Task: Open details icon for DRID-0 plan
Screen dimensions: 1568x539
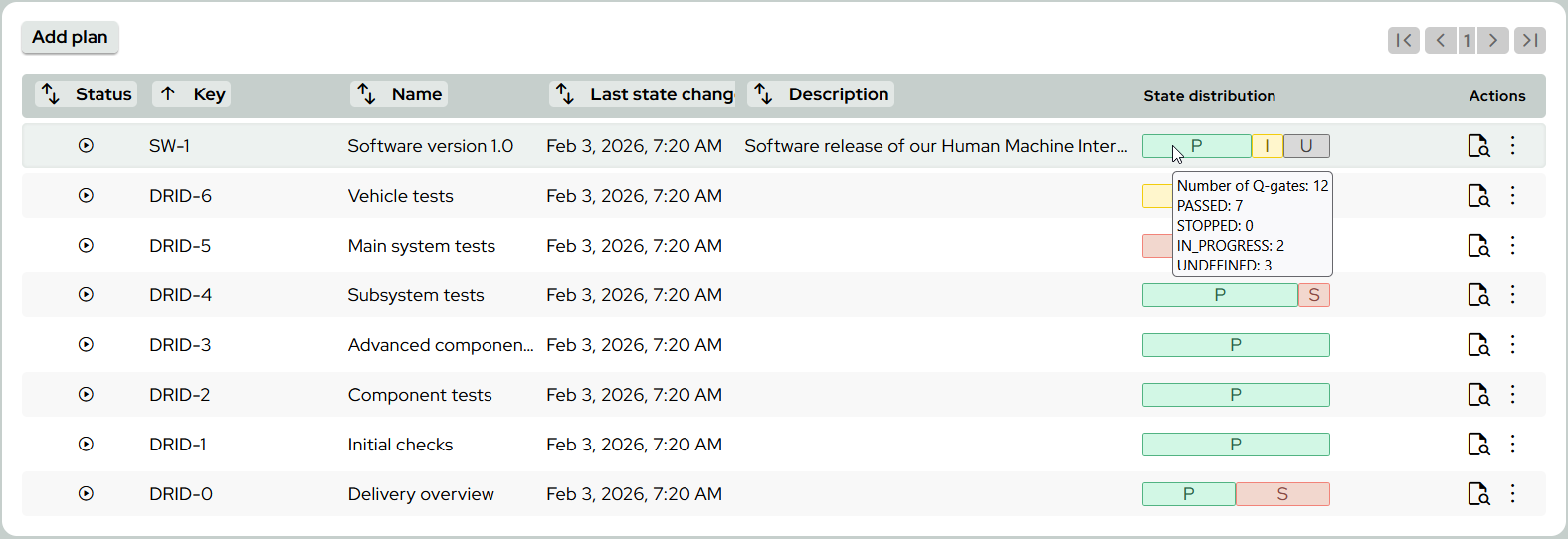Action: click(x=1478, y=494)
